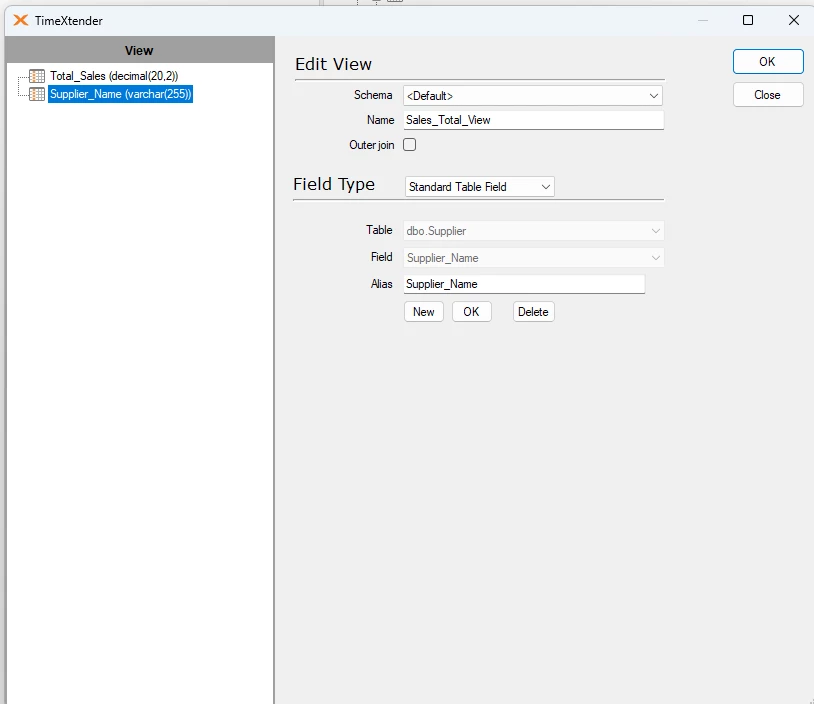This screenshot has width=814, height=704.
Task: Maximize the TimeXtender window
Action: pyautogui.click(x=748, y=20)
